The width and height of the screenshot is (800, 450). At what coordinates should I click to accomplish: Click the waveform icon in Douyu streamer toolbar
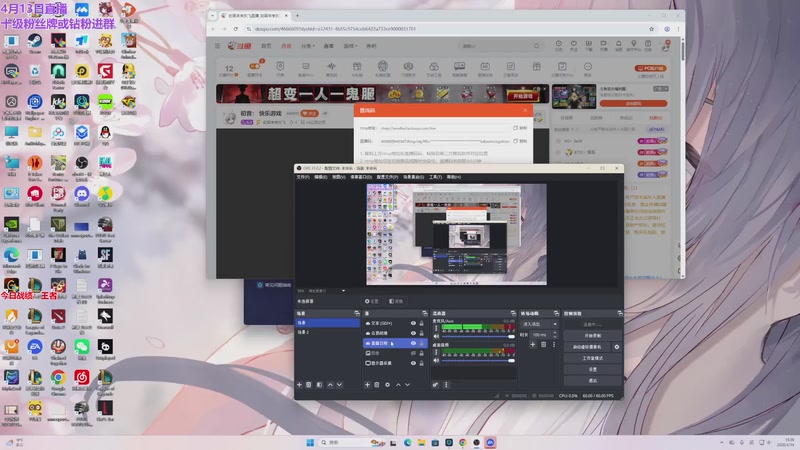click(332, 66)
